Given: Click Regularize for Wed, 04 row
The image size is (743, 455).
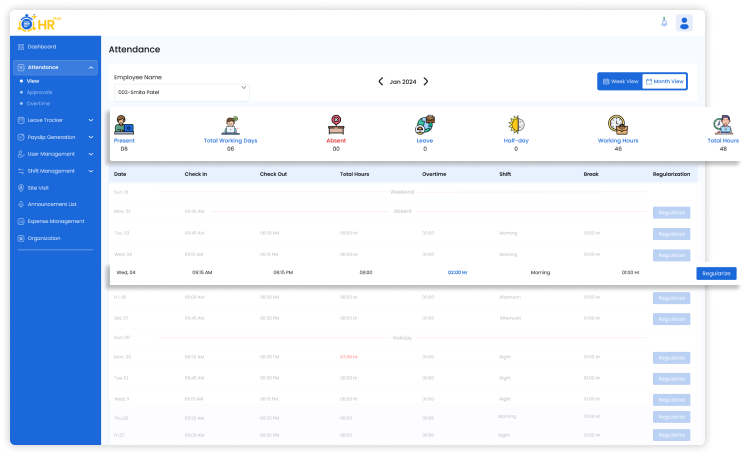Looking at the screenshot, I should [x=716, y=273].
